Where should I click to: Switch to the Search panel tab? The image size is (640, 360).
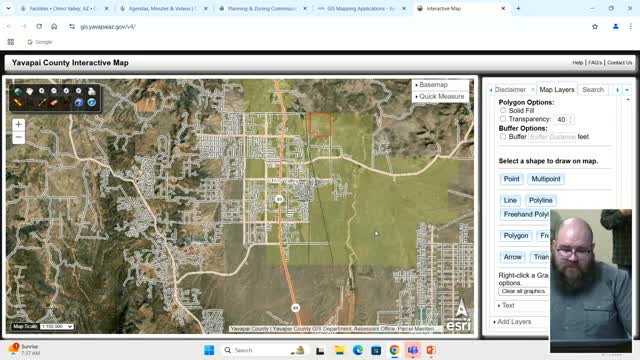click(x=593, y=89)
